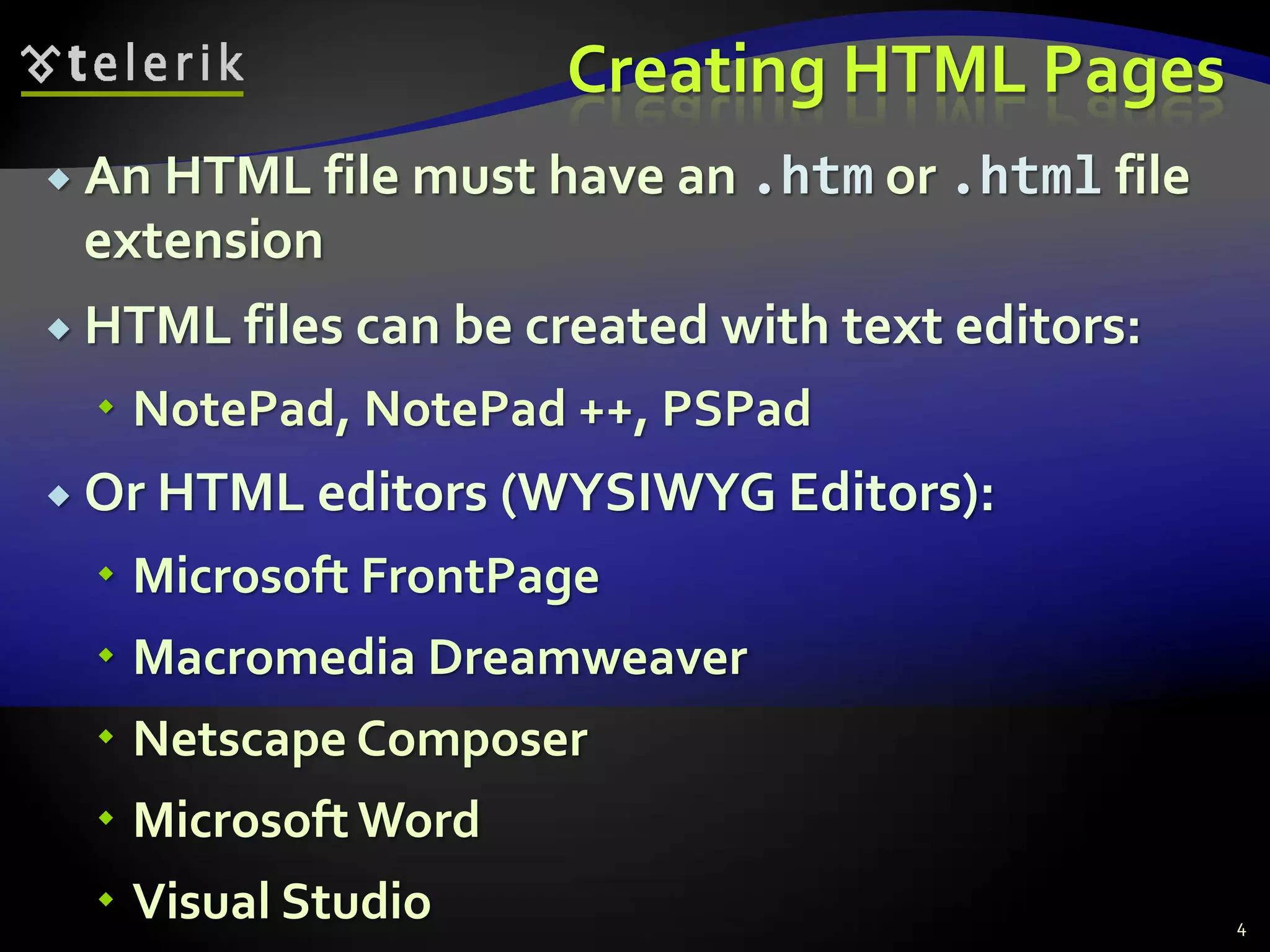Image resolution: width=1270 pixels, height=952 pixels.
Task: Click the slide number 4
Action: (x=1241, y=930)
